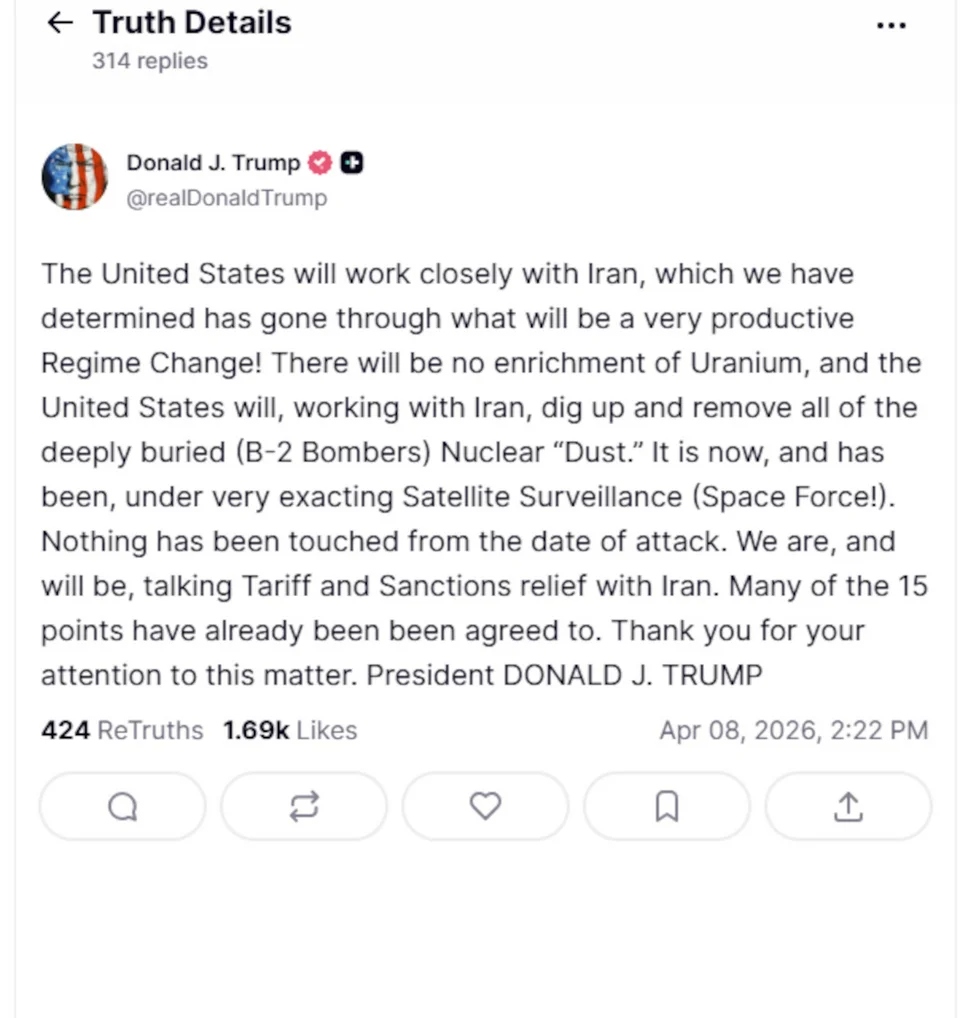Image resolution: width=960 pixels, height=1018 pixels.
Task: View the 1.69k Likes list
Action: pyautogui.click(x=289, y=731)
